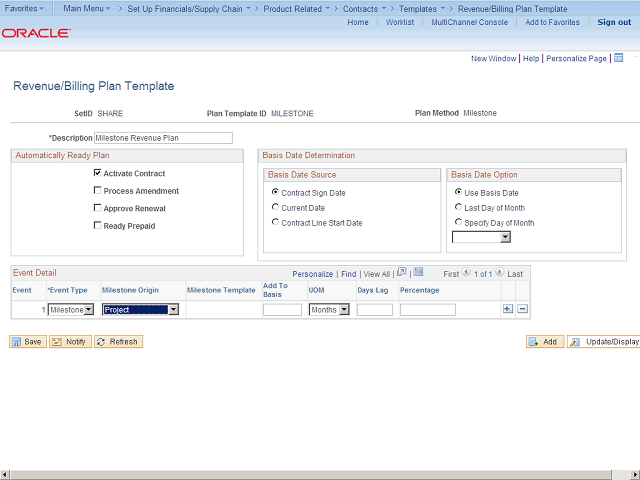Click Add to Favorites
Viewport: 640px width, 480px height.
[553, 22]
